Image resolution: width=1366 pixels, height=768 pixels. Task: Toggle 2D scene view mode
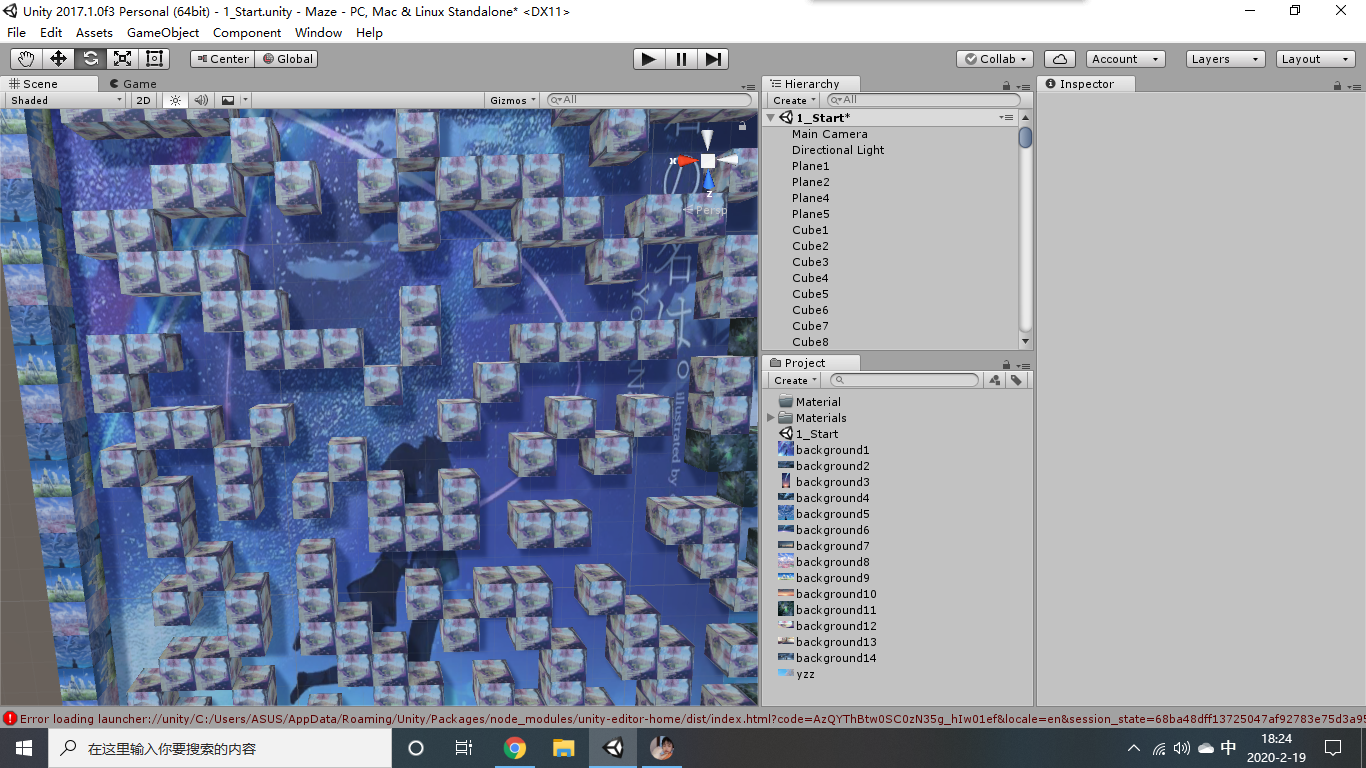click(x=142, y=100)
